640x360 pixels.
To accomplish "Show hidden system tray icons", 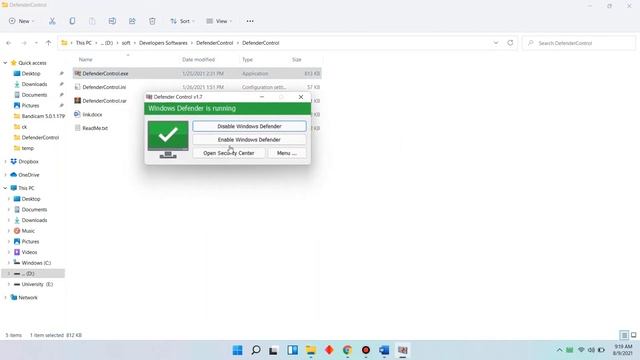I will tap(559, 350).
